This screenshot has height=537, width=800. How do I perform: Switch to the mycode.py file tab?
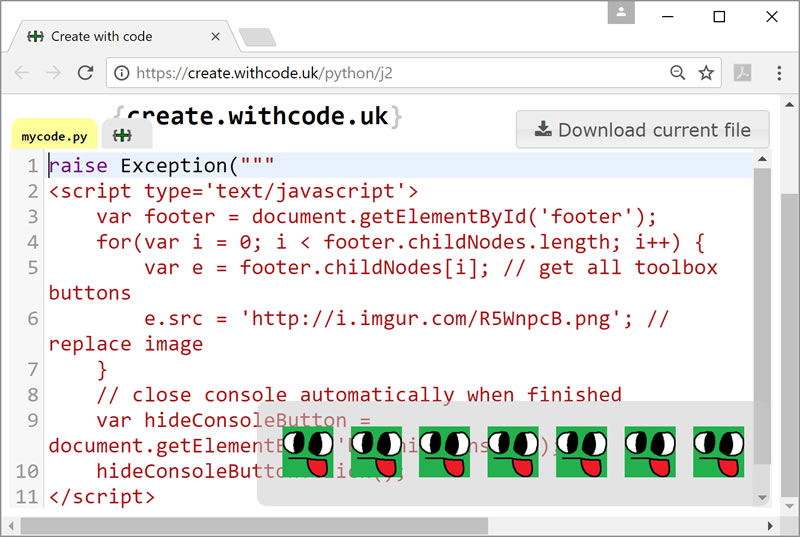tap(55, 136)
